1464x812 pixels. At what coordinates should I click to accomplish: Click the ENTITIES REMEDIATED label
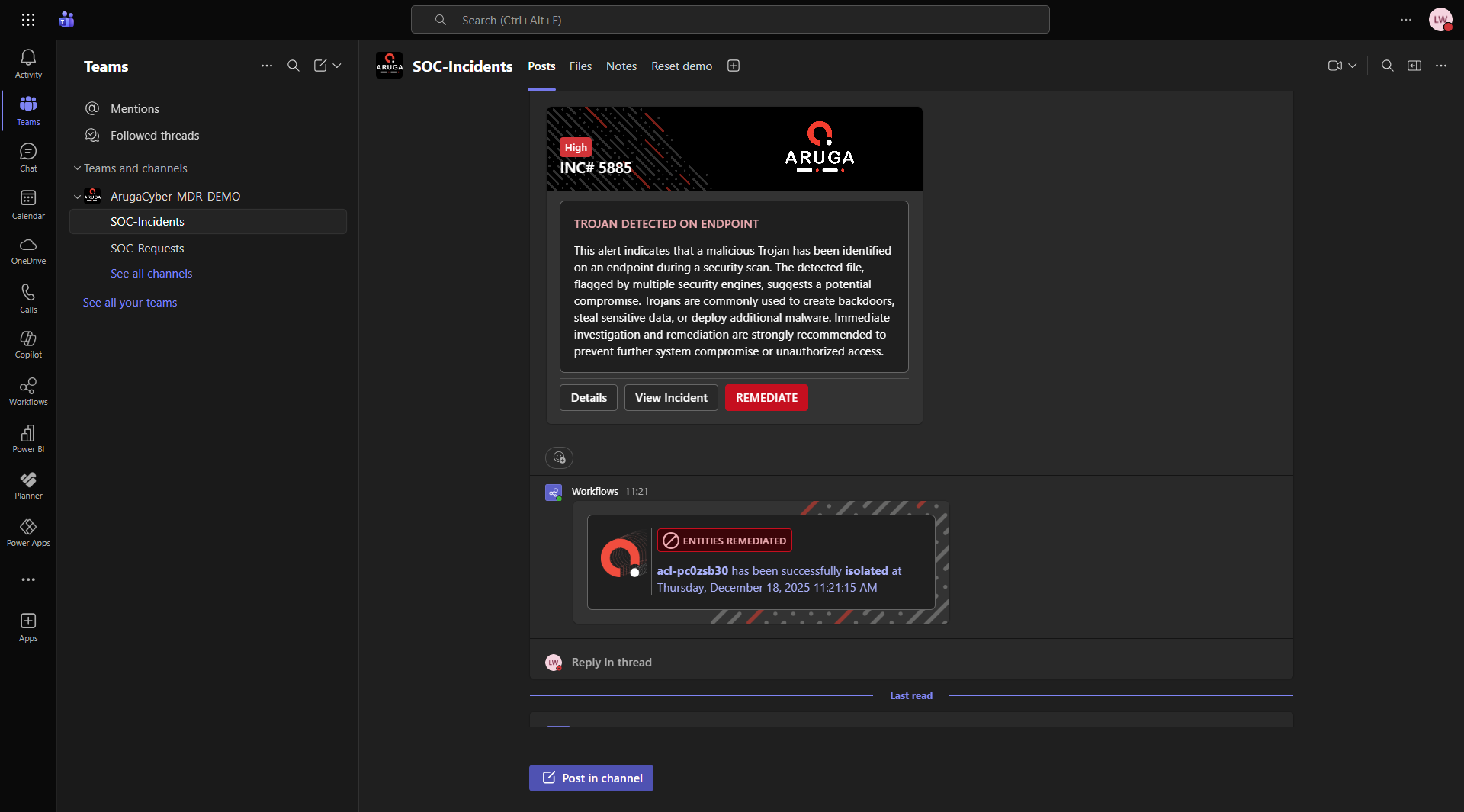pyautogui.click(x=724, y=541)
